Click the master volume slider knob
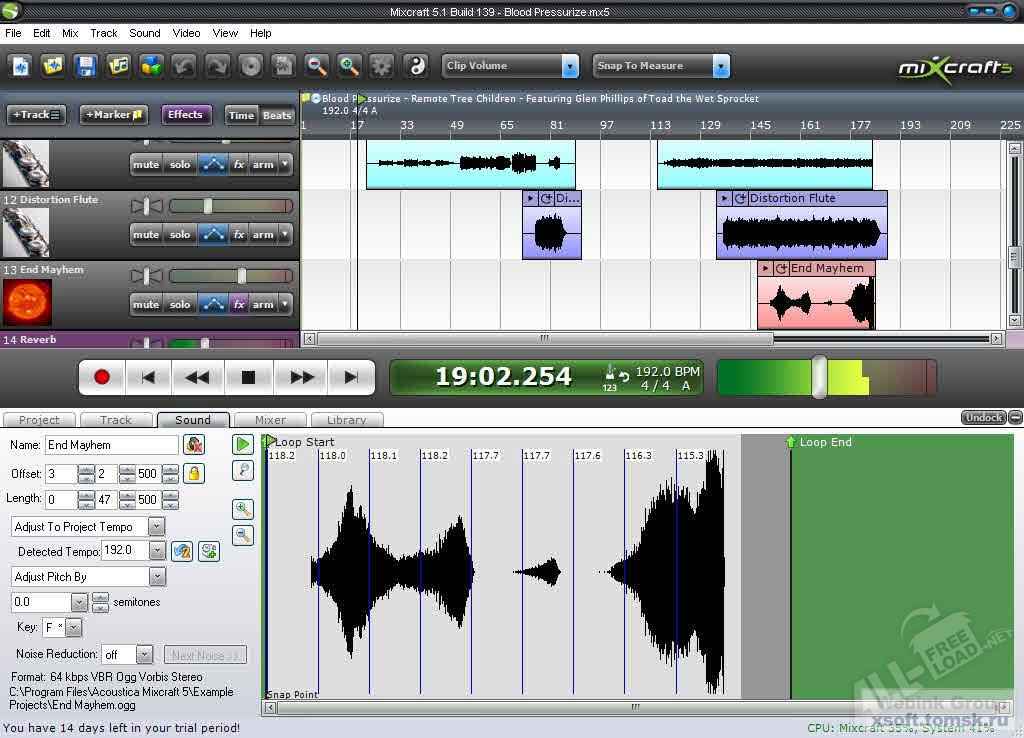 819,377
